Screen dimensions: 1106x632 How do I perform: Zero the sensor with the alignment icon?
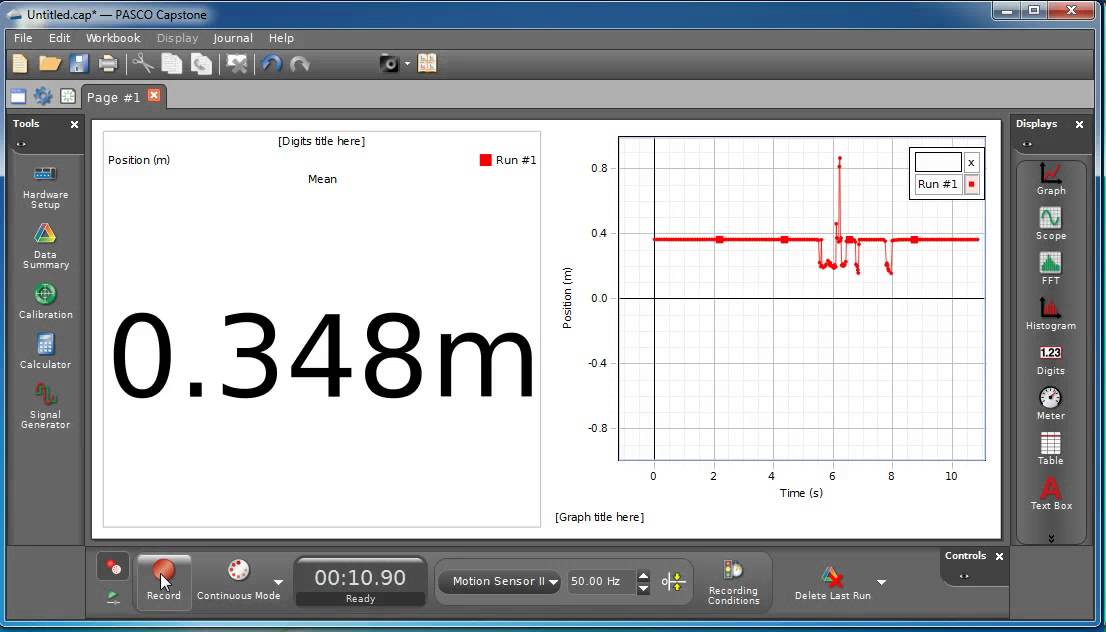(674, 582)
